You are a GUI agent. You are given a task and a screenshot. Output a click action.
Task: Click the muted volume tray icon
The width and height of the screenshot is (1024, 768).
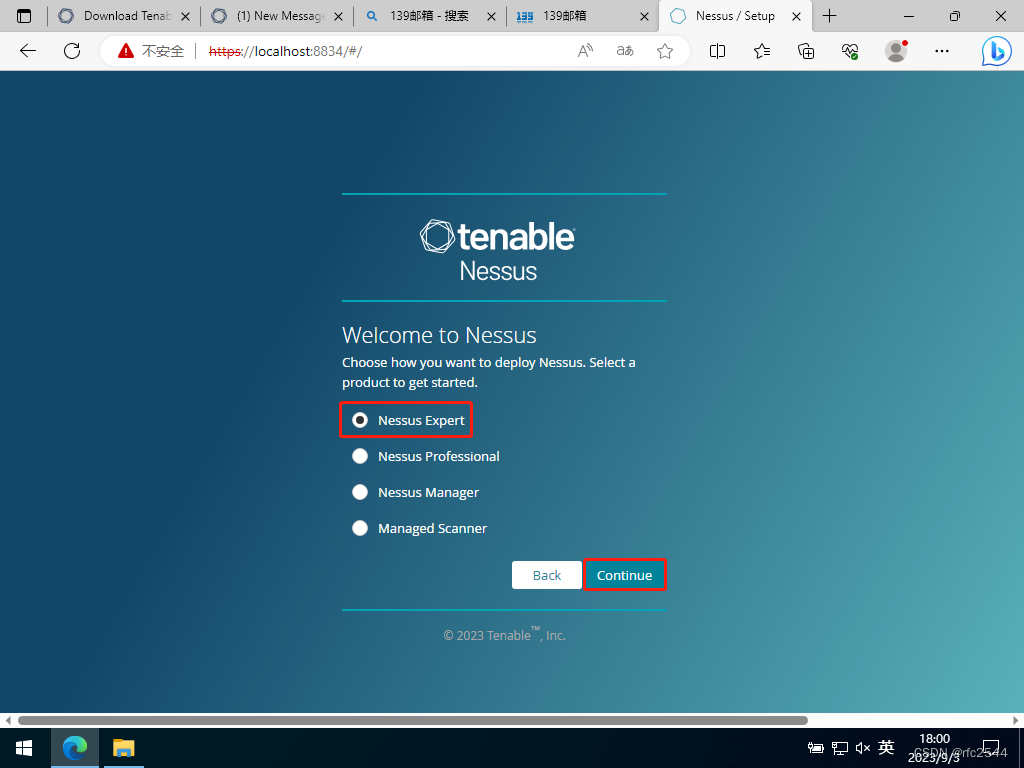tap(862, 748)
